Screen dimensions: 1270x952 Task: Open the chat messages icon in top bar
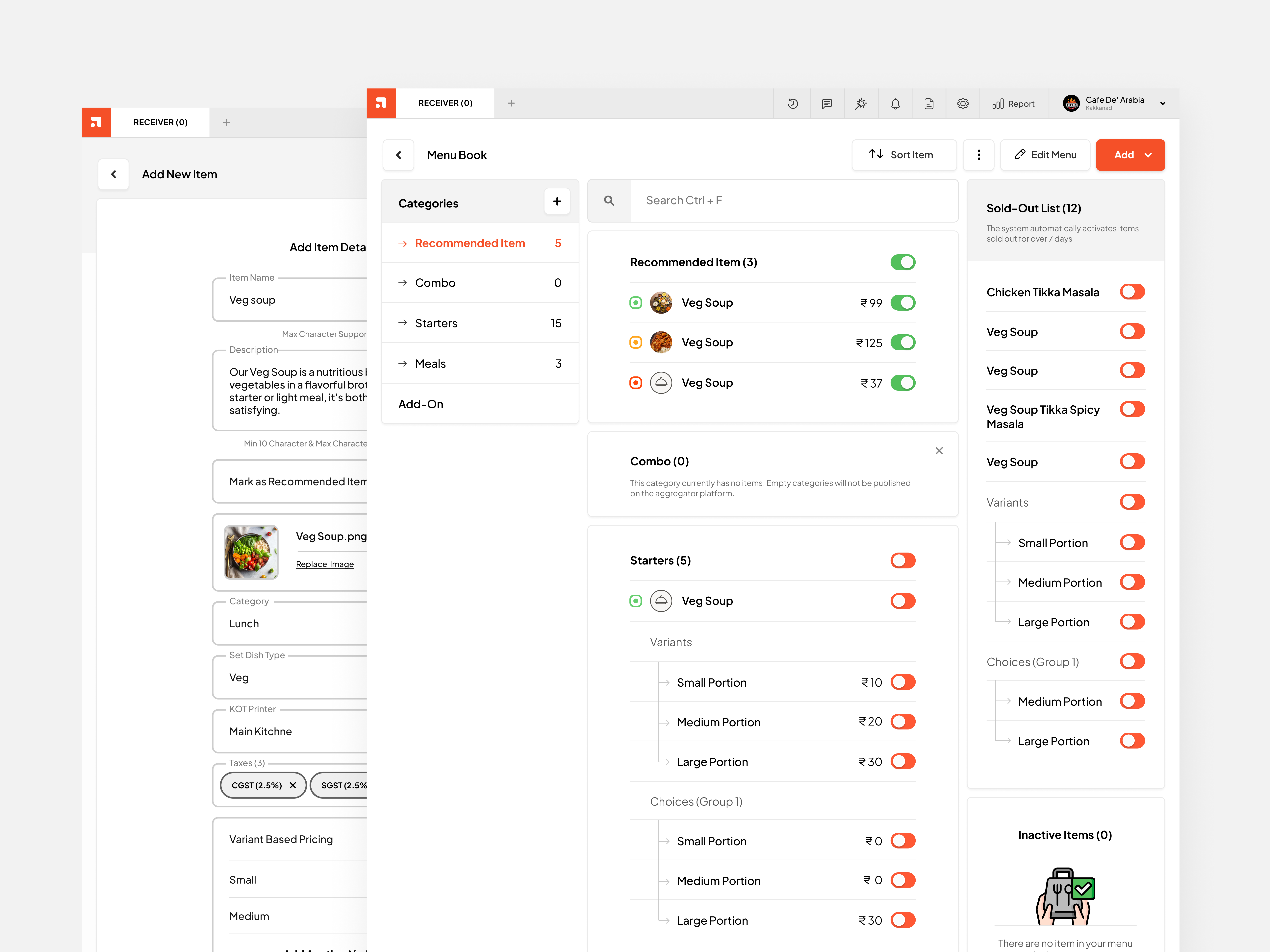point(827,104)
